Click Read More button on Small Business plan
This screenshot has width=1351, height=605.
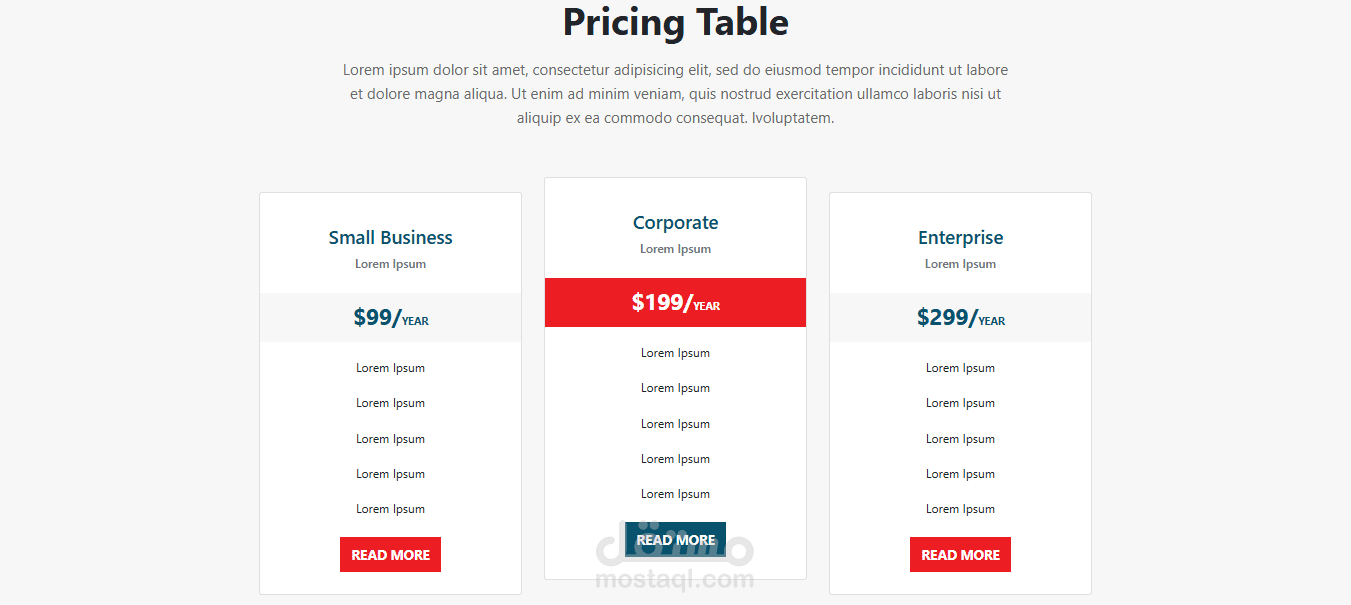[390, 555]
